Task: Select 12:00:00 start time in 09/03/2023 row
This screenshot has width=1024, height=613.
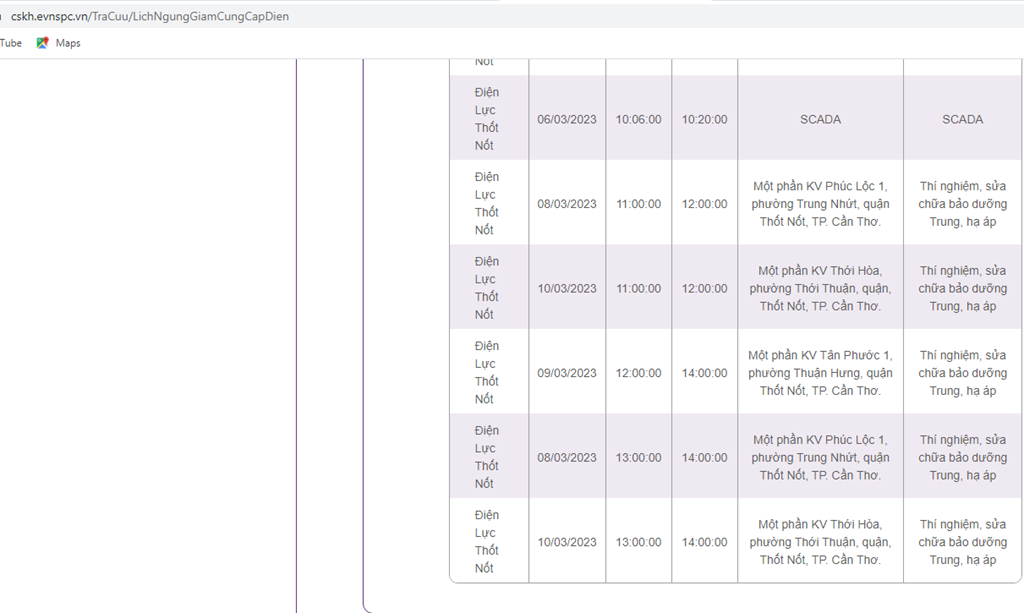Action: [x=638, y=373]
